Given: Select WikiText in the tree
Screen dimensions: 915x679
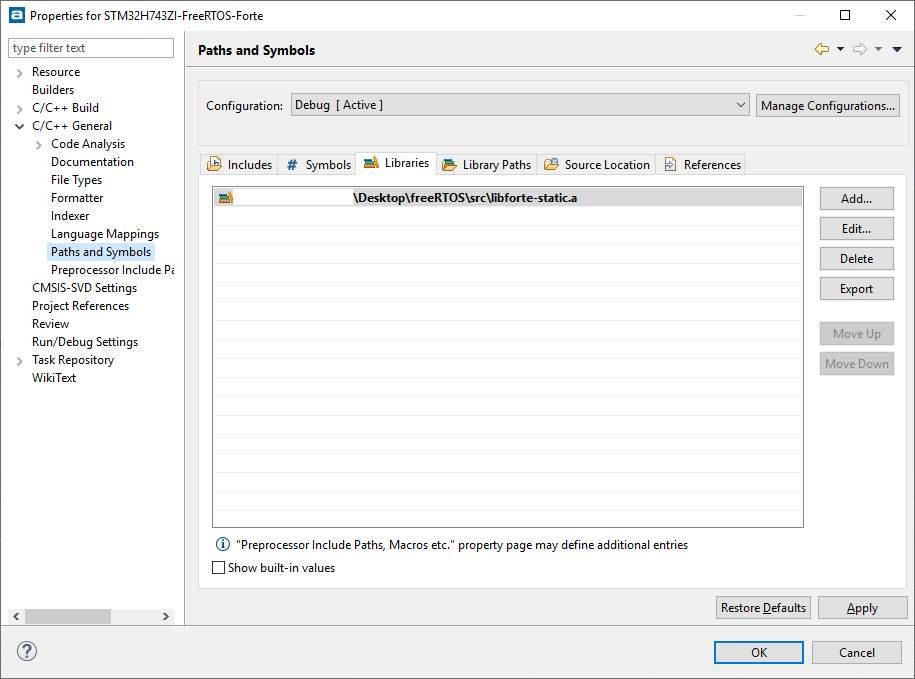Looking at the screenshot, I should click(54, 378).
